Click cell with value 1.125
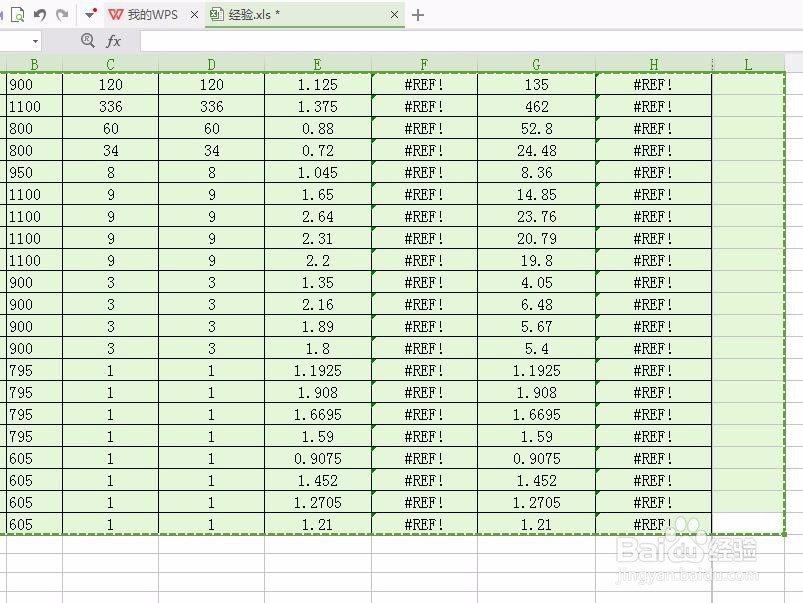Image resolution: width=803 pixels, height=603 pixels. tap(318, 85)
